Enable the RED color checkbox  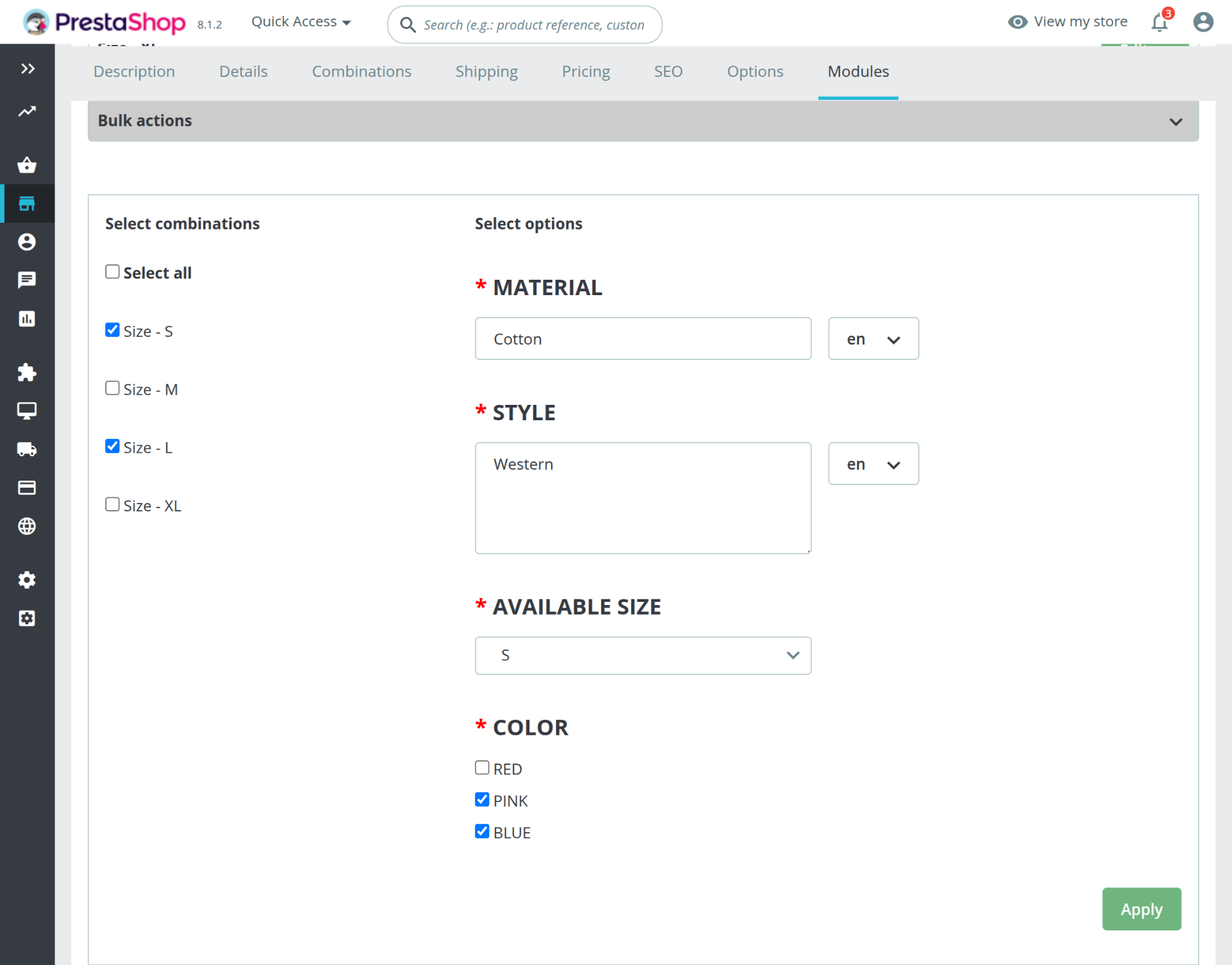482,767
